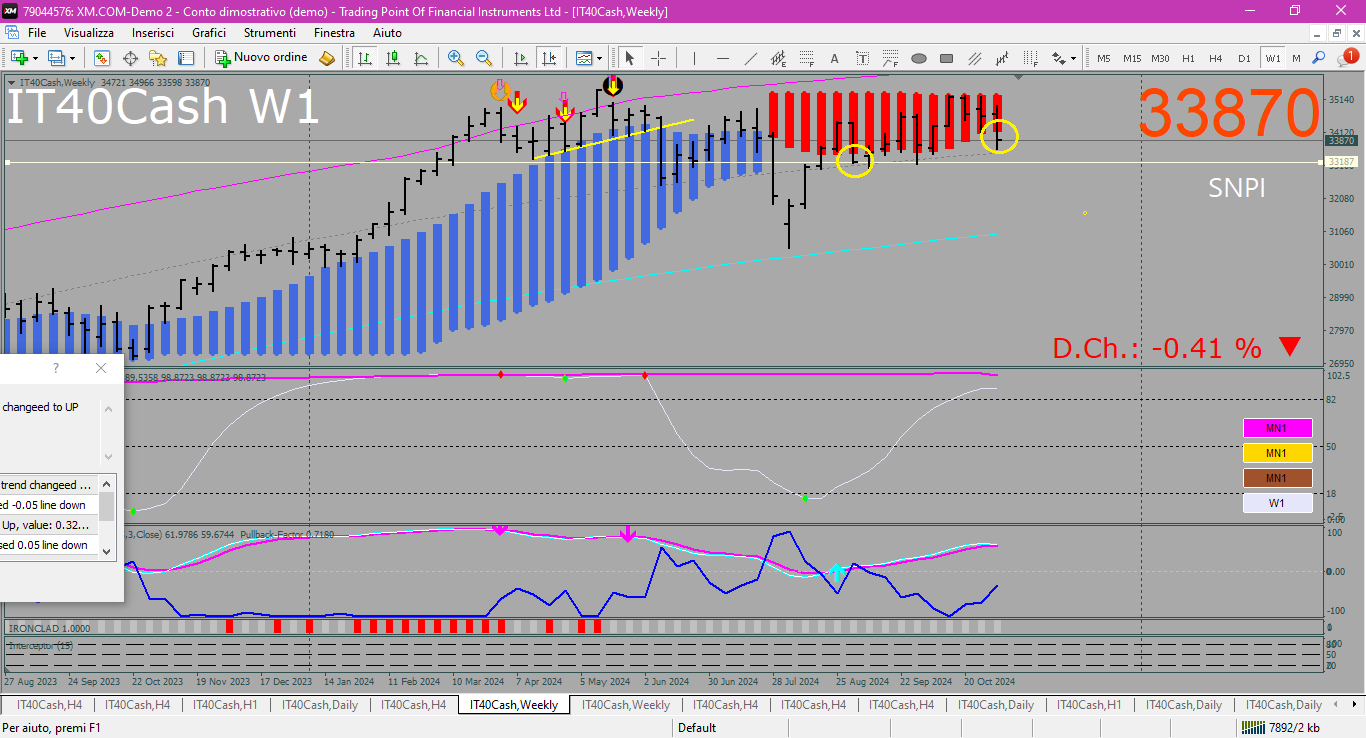
Task: Click the lavender W1 chart button
Action: click(x=1277, y=503)
